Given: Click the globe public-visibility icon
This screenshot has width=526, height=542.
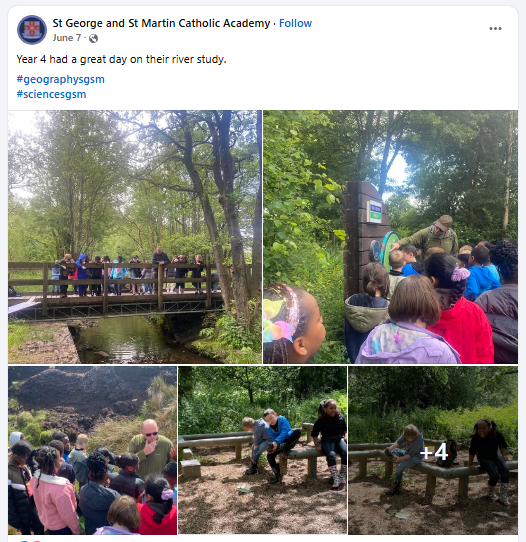Looking at the screenshot, I should [x=93, y=38].
